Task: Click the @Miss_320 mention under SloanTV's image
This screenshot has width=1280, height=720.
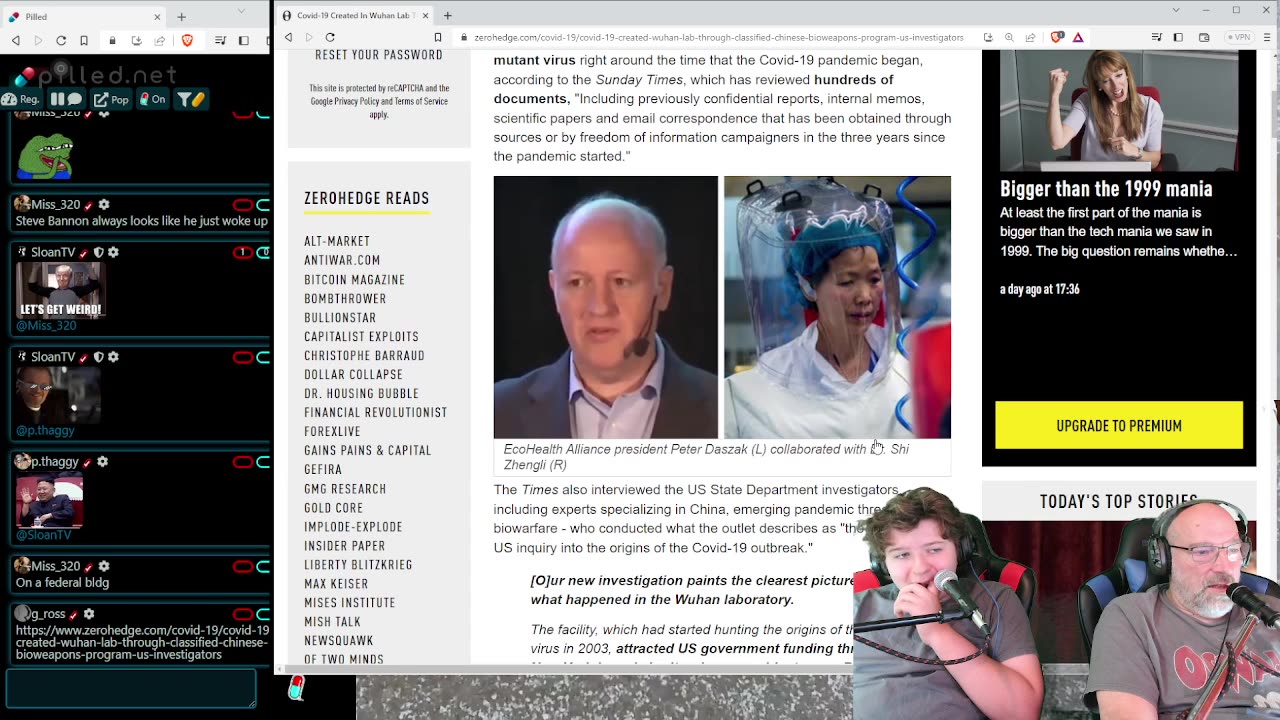Action: [x=46, y=325]
